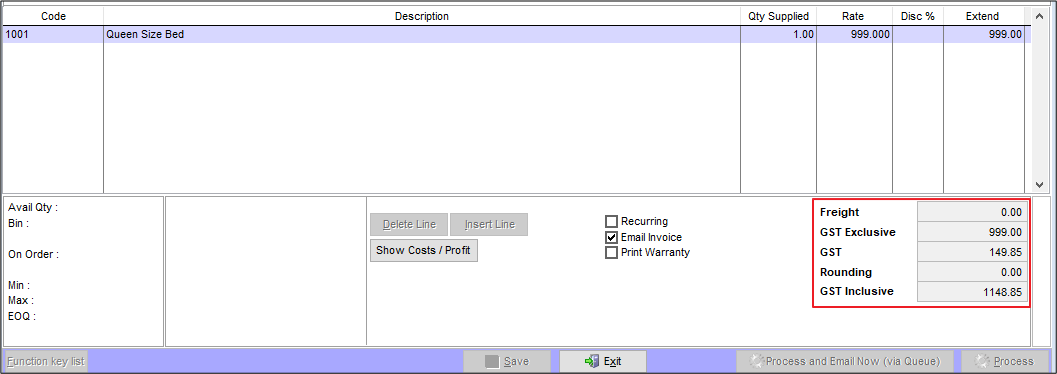The width and height of the screenshot is (1057, 374).
Task: Click the 999.00 Extend cell in the grid
Action: pos(983,34)
